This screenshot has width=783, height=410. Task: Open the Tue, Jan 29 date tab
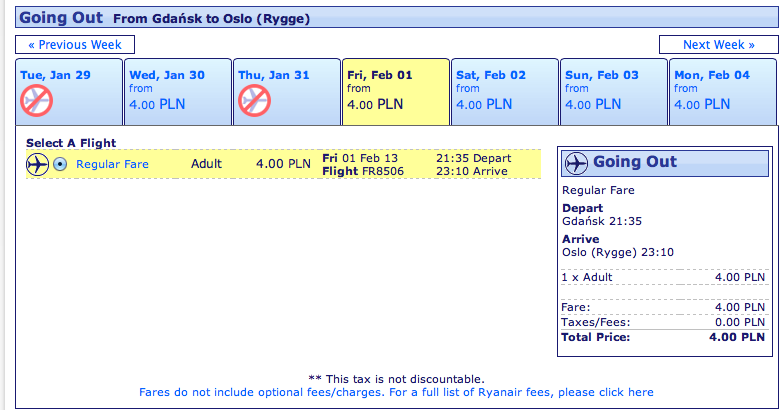(69, 92)
